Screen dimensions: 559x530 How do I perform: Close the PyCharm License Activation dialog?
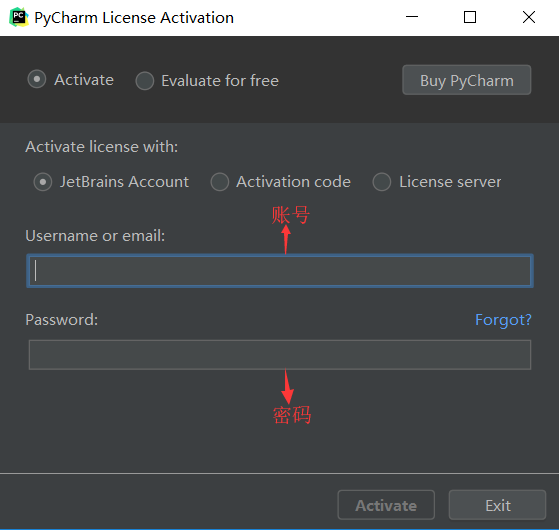529,17
